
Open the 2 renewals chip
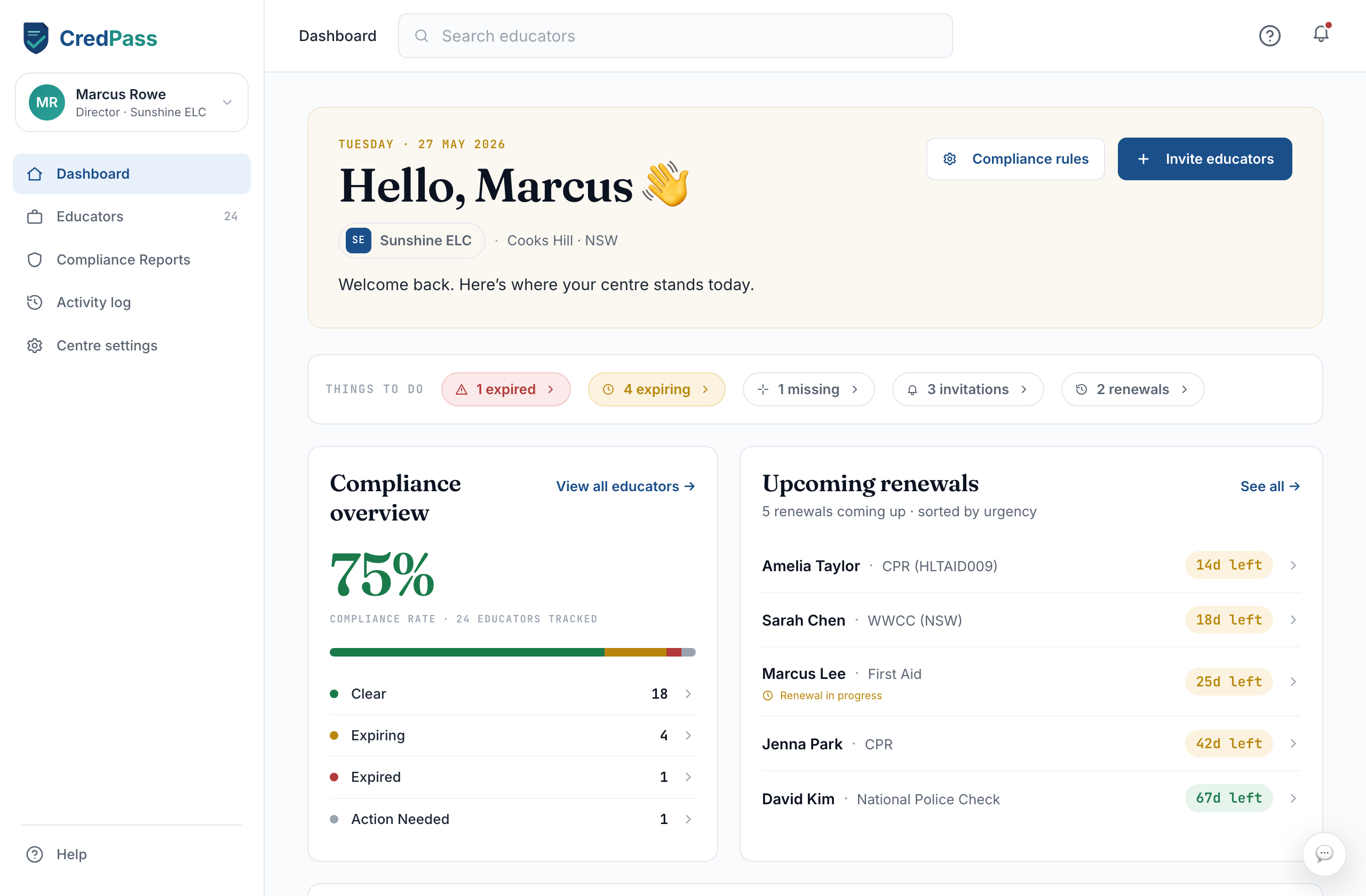point(1132,388)
